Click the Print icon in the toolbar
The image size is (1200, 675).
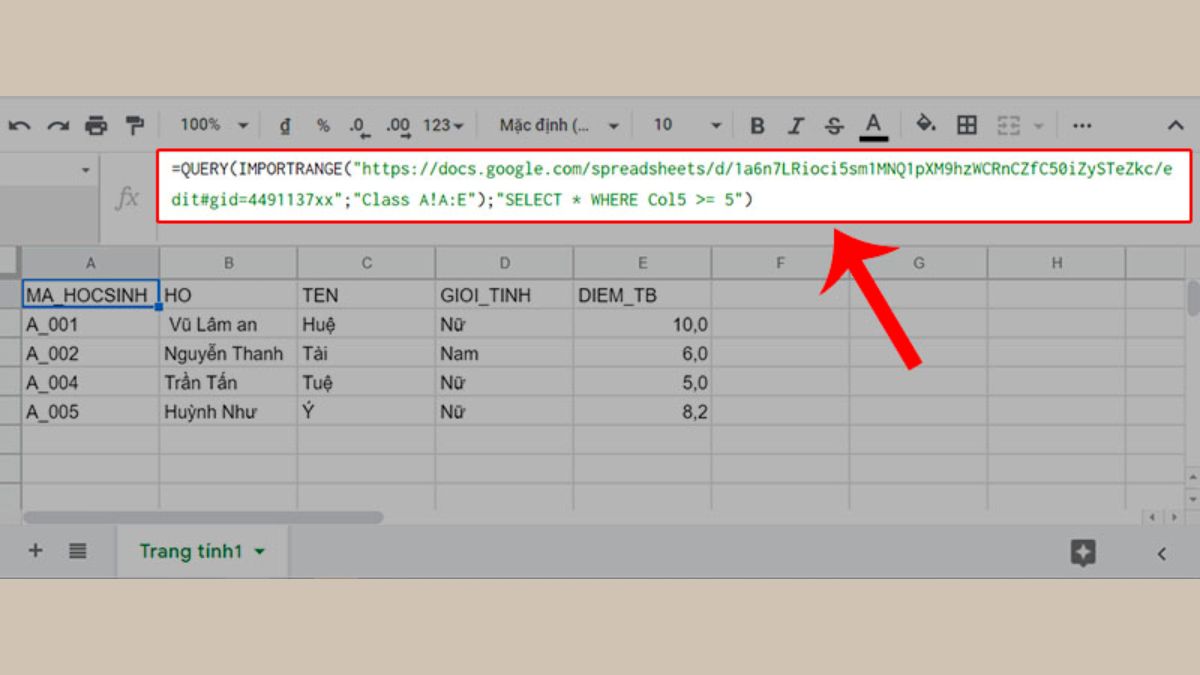point(97,124)
